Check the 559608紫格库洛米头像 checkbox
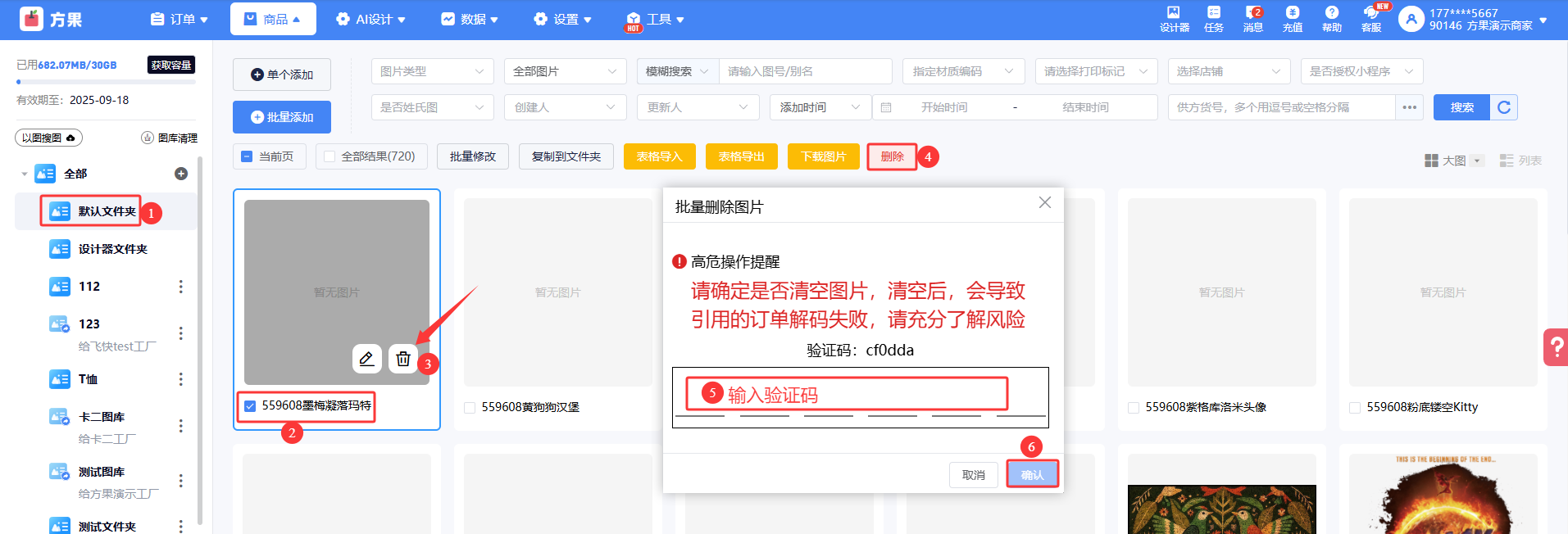Screen dimensions: 1568x534 click(x=1134, y=408)
